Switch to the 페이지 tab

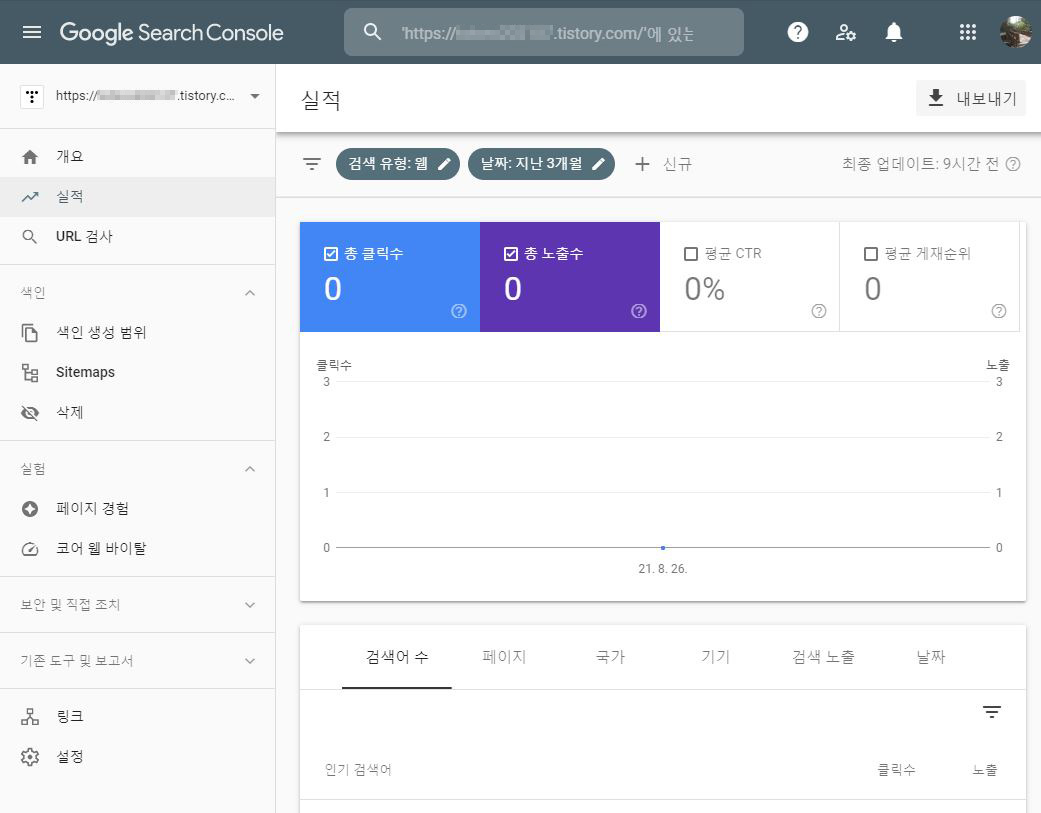504,657
